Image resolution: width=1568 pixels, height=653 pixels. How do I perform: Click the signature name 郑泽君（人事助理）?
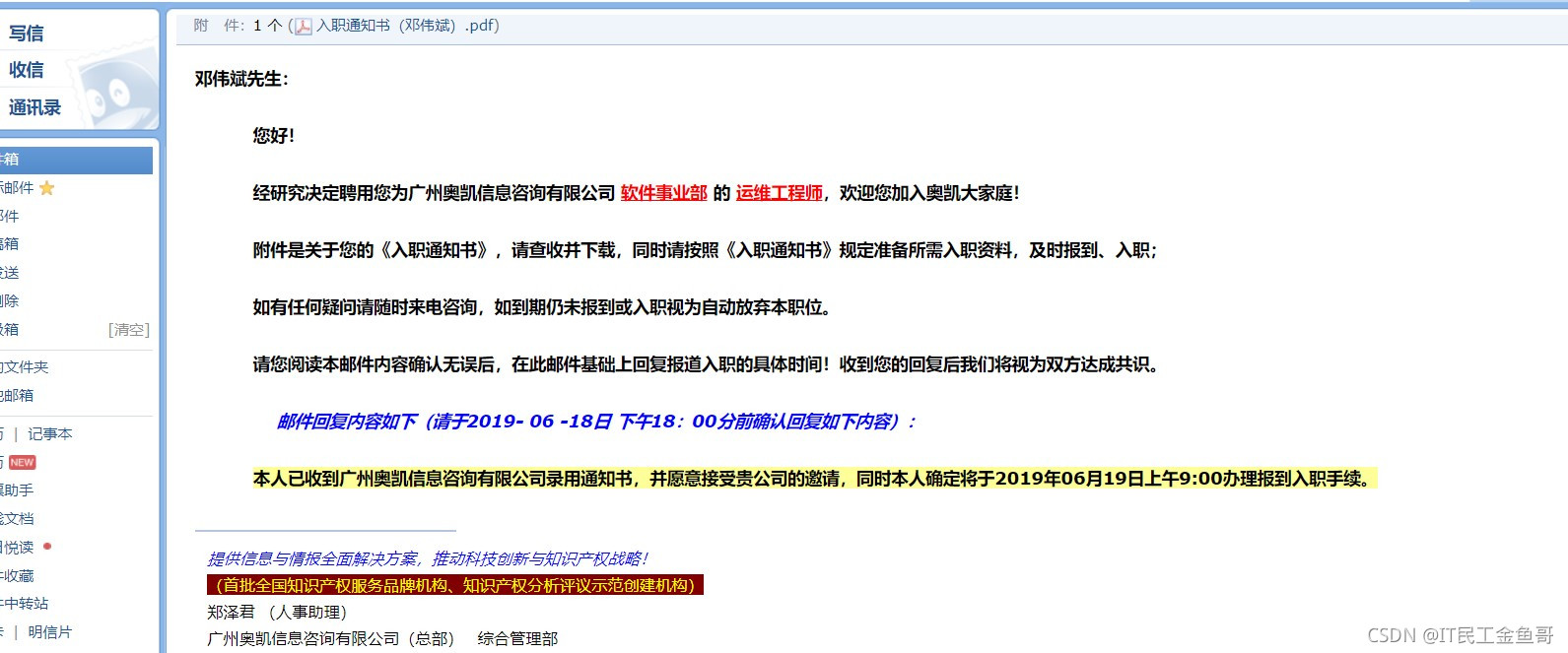pyautogui.click(x=277, y=613)
